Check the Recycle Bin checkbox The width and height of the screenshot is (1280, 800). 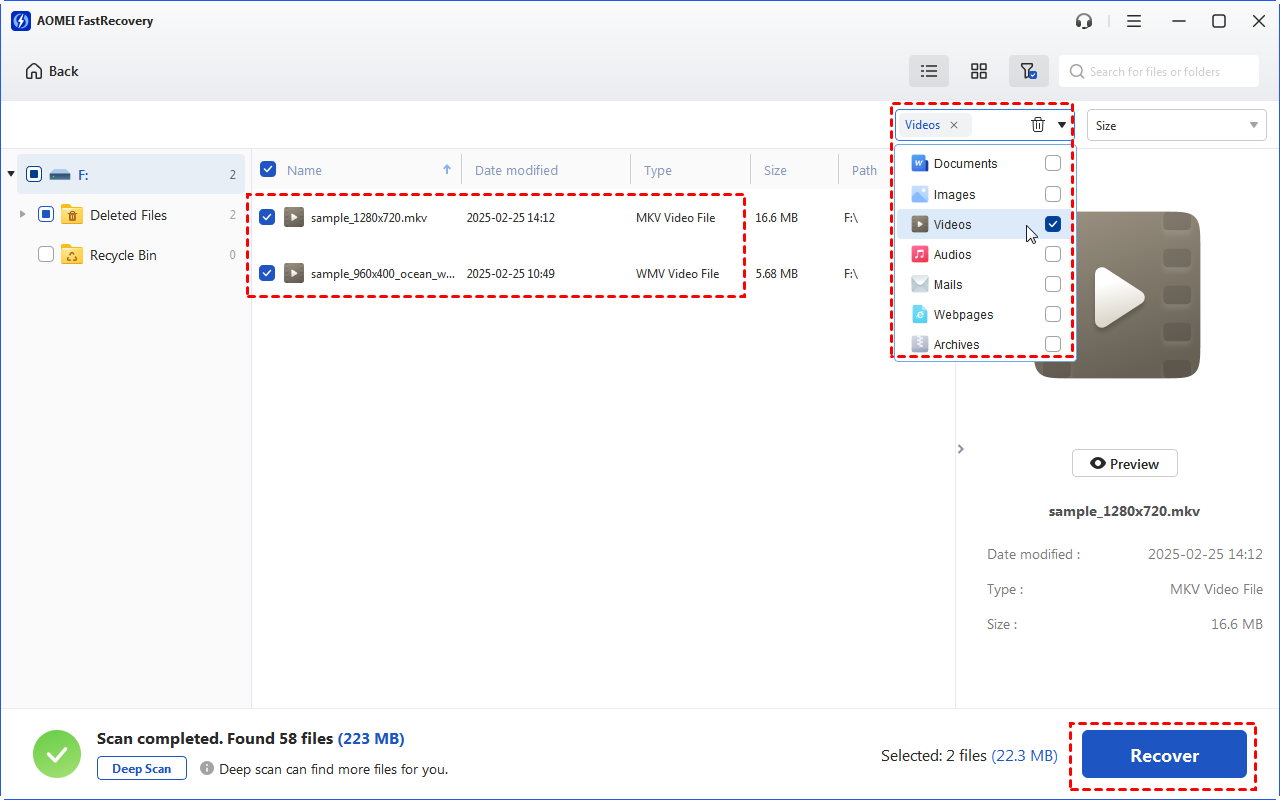46,254
